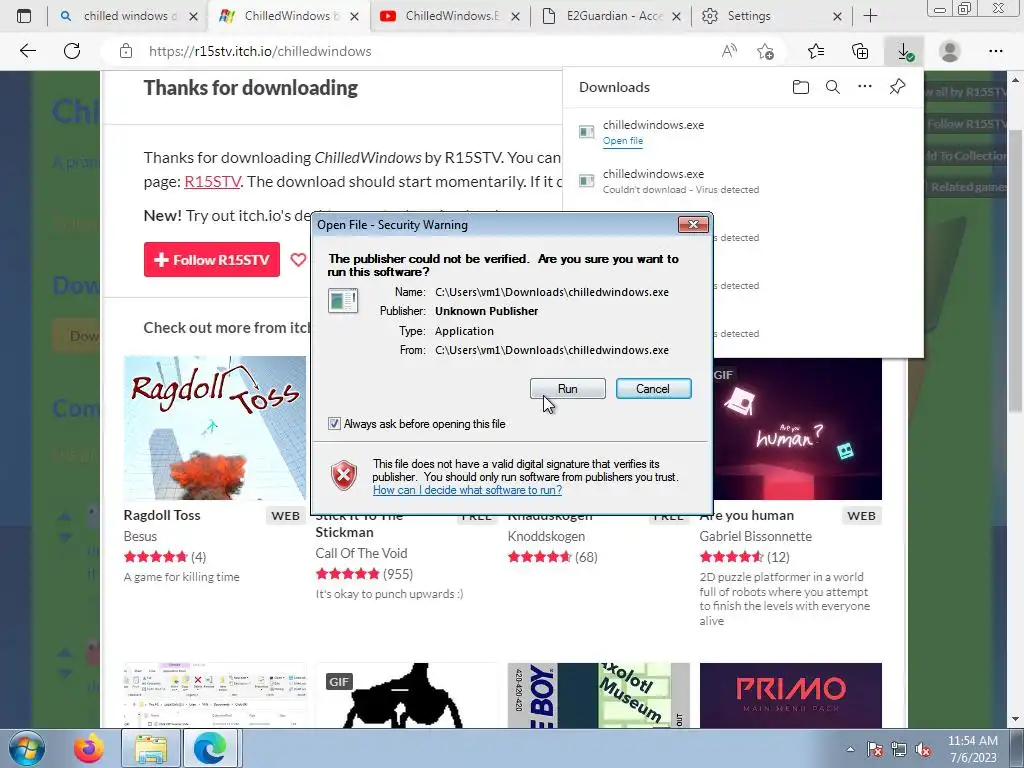This screenshot has height=768, width=1024.
Task: Close the Settings tab
Action: [x=837, y=16]
